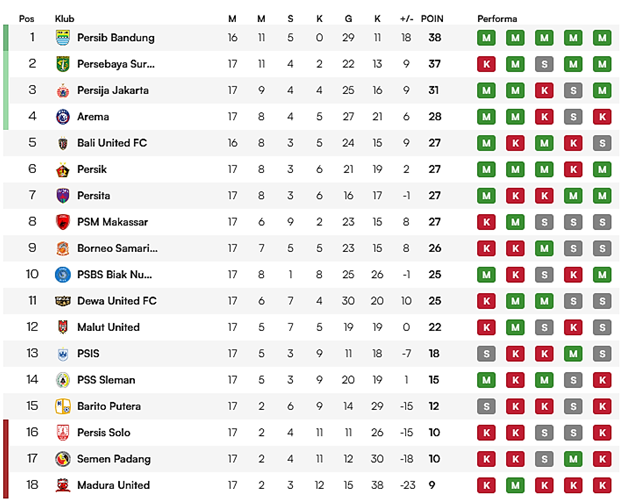629x502 pixels.
Task: Click Persib Bandung's first green M form badge
Action: pos(486,38)
